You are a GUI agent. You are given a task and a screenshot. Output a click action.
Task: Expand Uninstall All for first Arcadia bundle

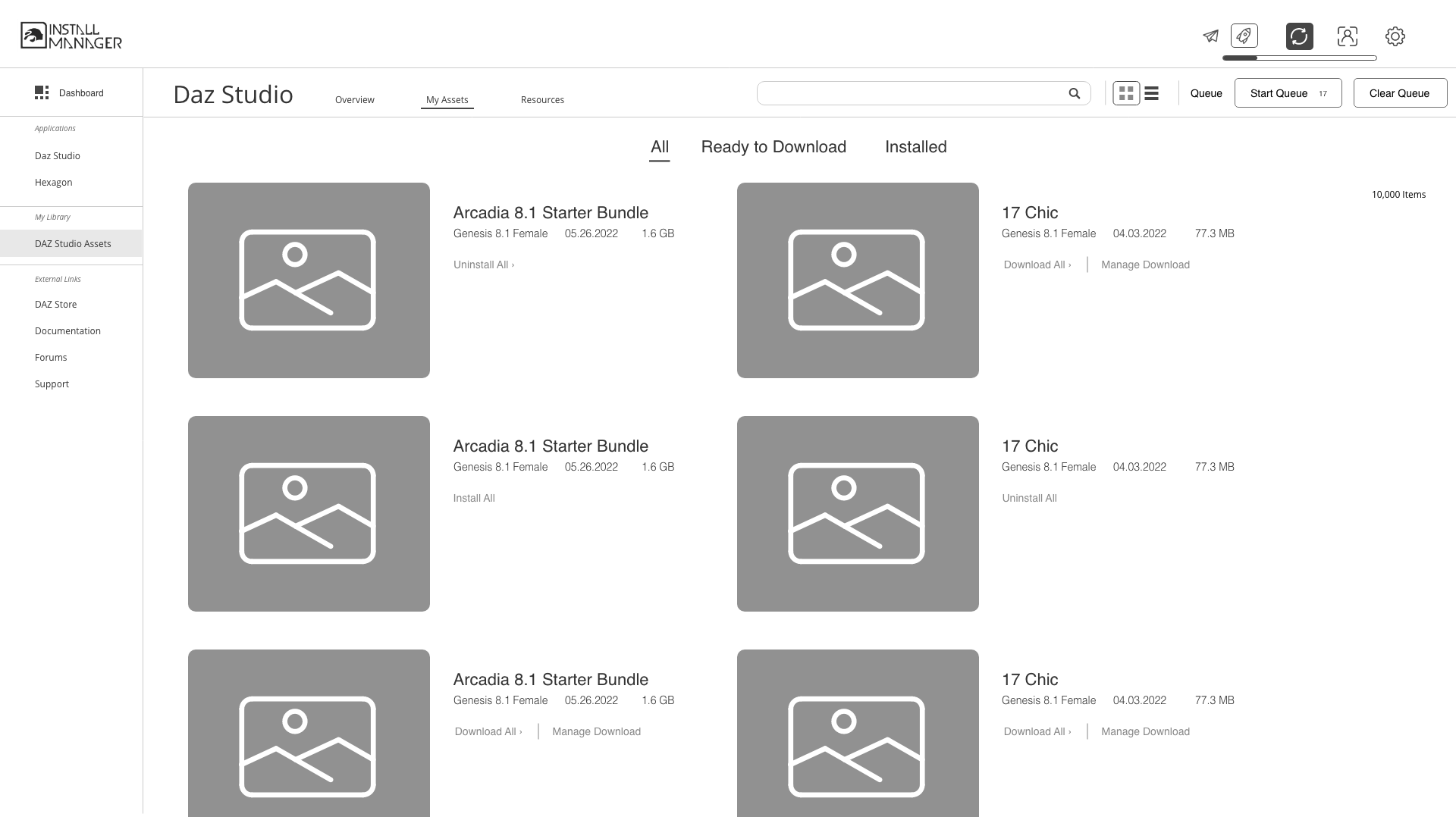point(484,265)
